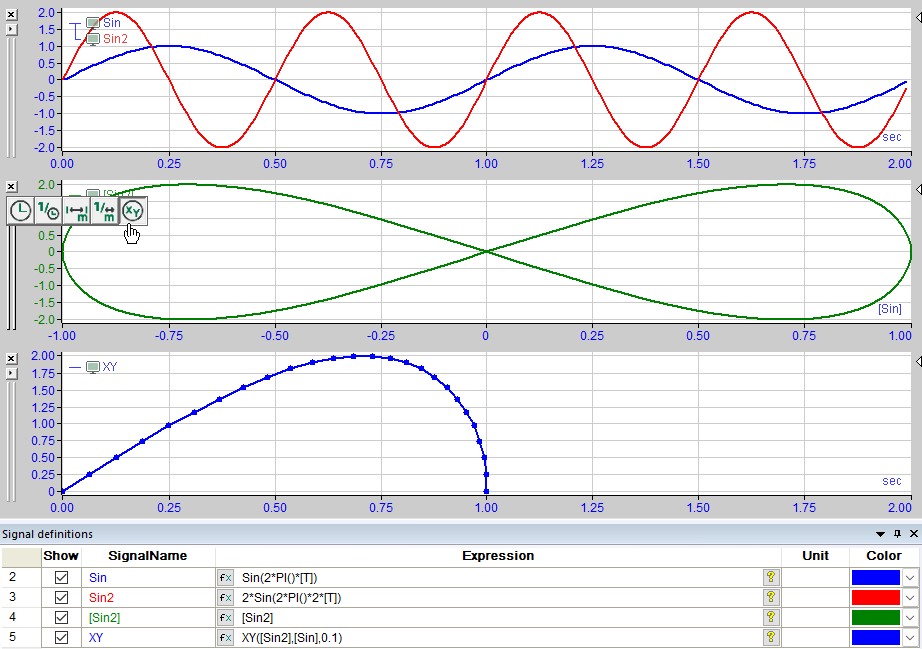This screenshot has height=649, width=922.
Task: Click the Sin legend label in top graph
Action: (x=112, y=23)
